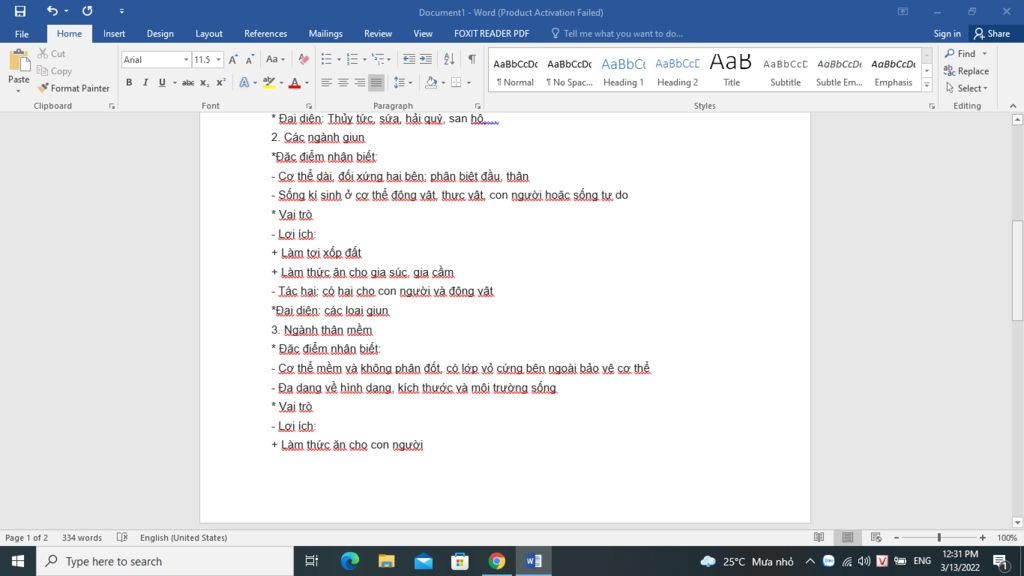Screen dimensions: 1024x576
Task: Copy the selection to clipboard
Action: [x=54, y=71]
